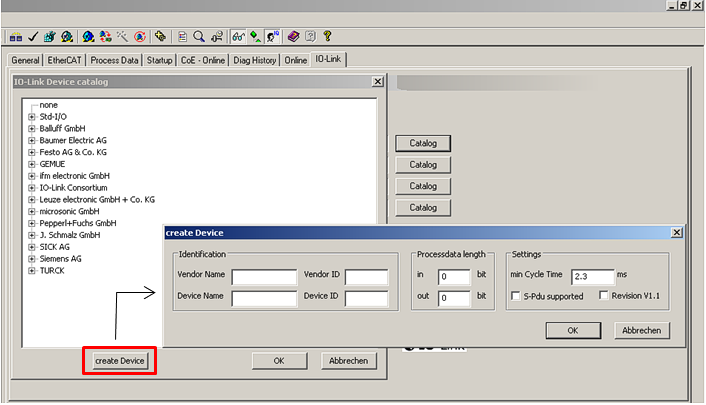Select the IO-Link tab
Screen dimensions: 706x405
point(328,59)
